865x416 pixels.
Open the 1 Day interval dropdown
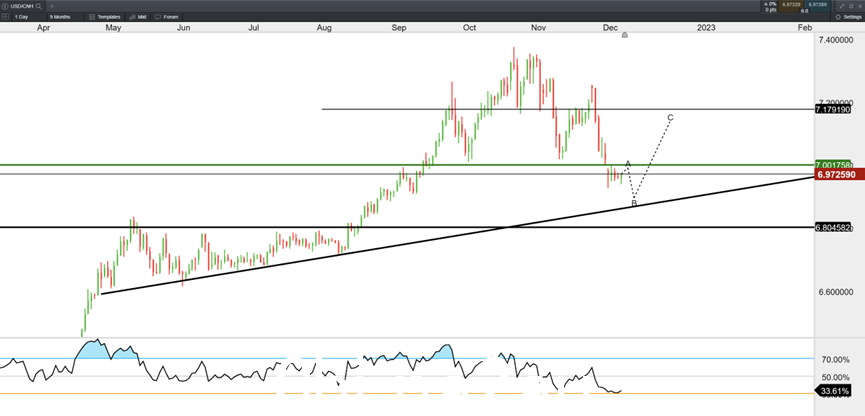pos(29,17)
